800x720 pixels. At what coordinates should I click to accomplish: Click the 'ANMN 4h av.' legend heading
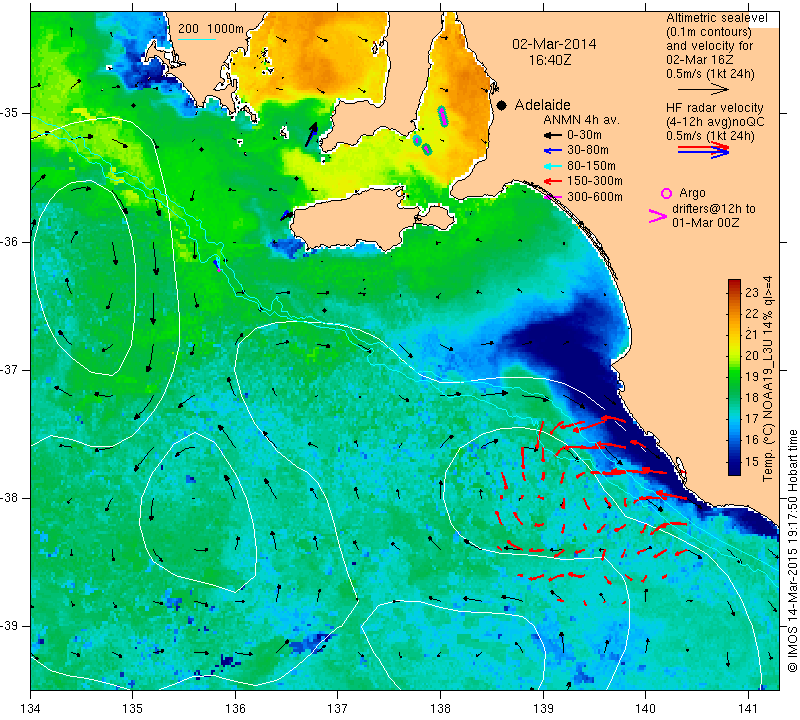coord(581,120)
